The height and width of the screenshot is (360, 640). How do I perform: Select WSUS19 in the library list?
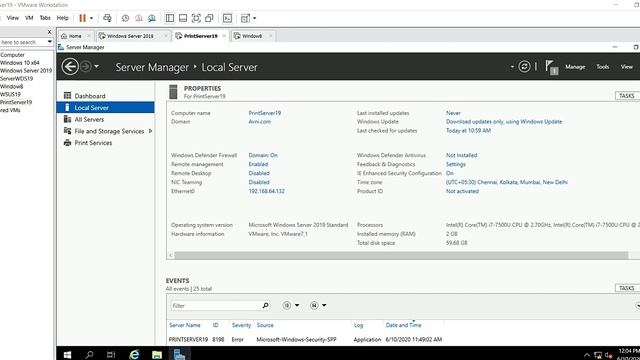(10, 94)
